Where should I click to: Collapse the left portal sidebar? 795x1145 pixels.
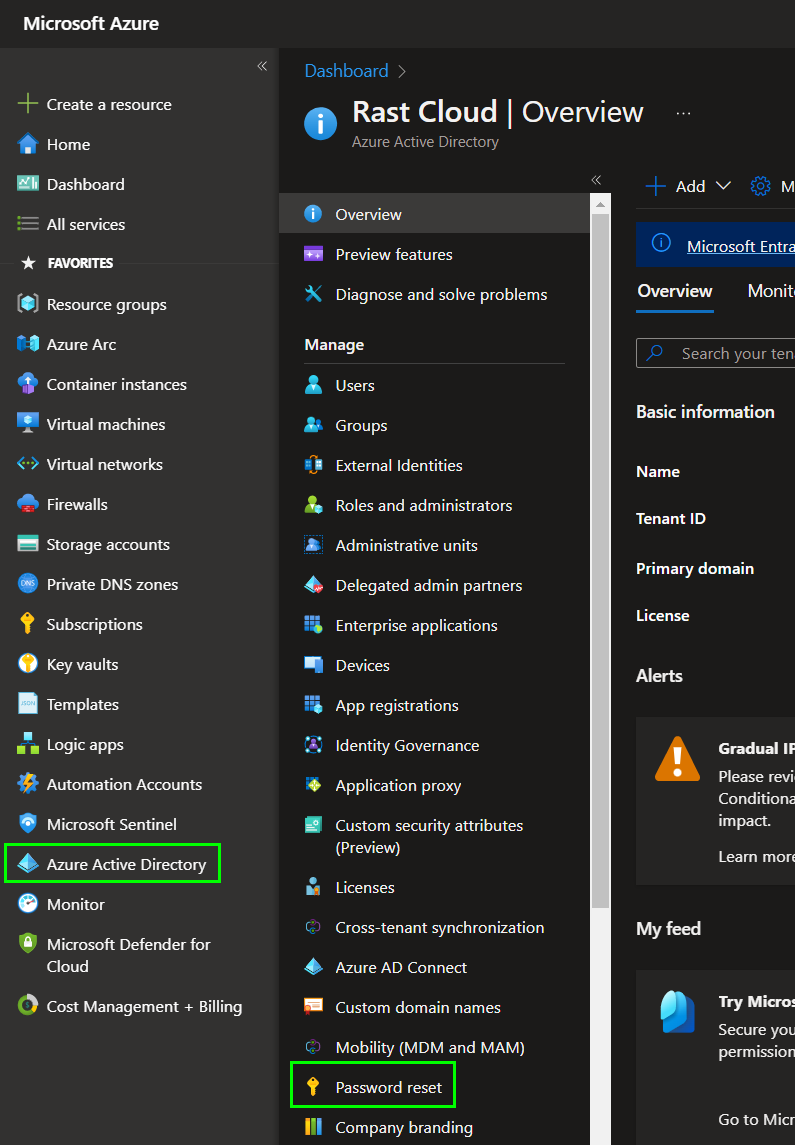coord(262,66)
